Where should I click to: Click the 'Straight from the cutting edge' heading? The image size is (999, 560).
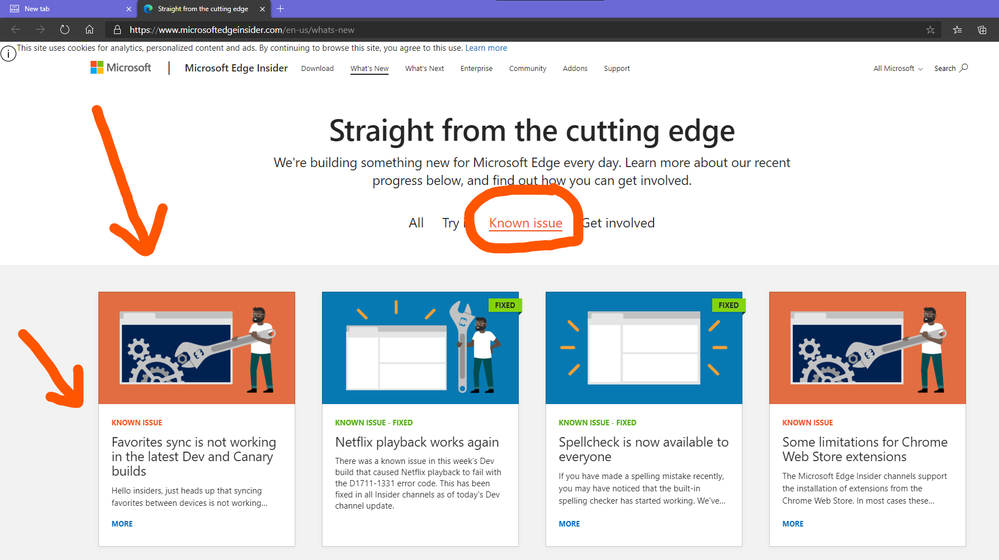[532, 131]
